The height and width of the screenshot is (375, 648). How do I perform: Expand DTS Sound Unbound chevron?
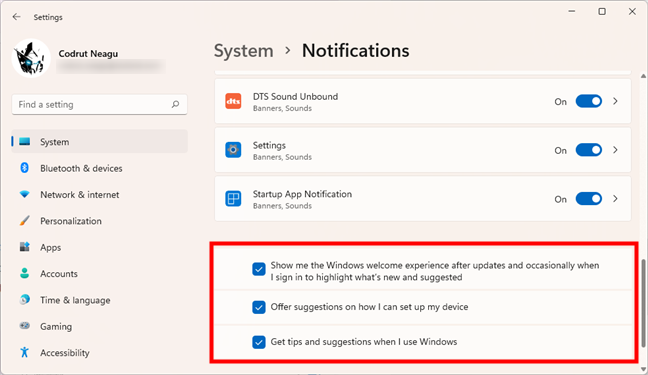tap(615, 101)
